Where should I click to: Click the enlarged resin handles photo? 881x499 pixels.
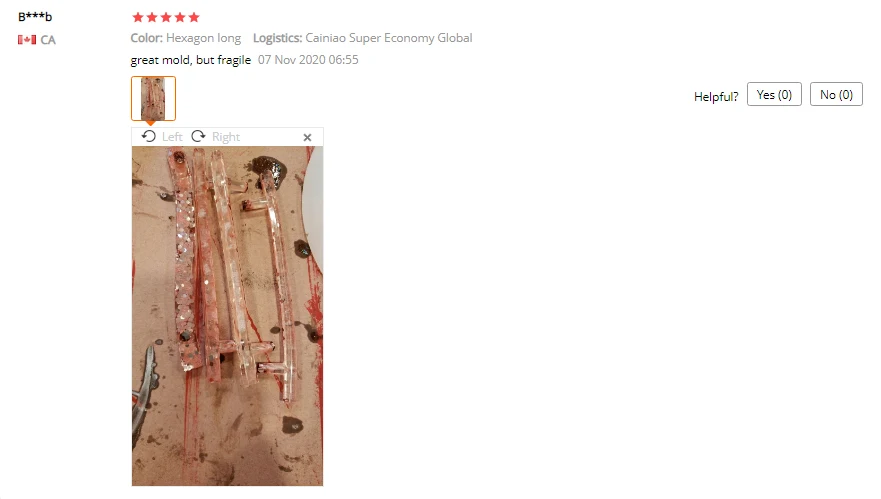228,316
